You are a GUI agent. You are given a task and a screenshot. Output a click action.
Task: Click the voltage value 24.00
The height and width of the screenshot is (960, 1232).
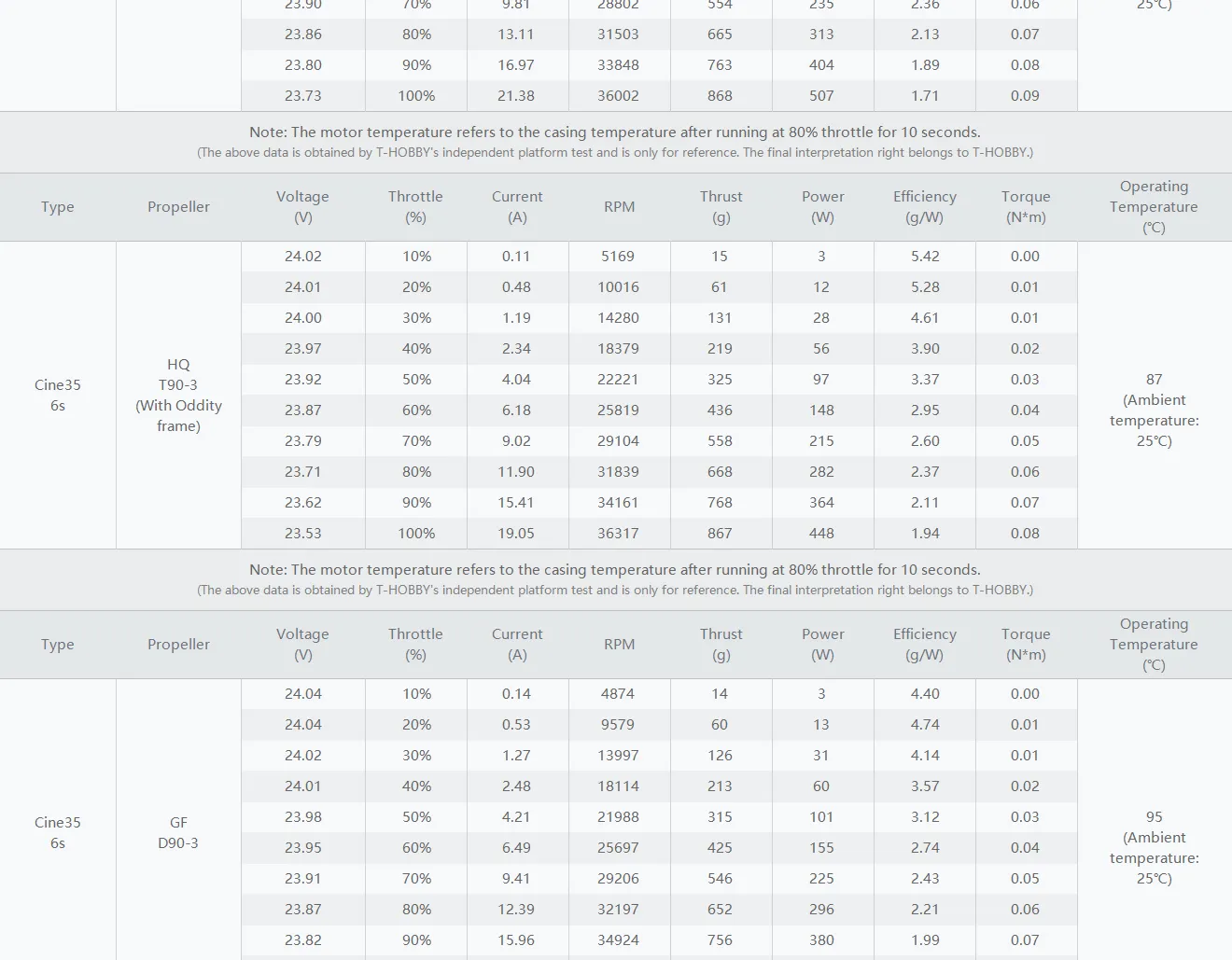click(x=302, y=318)
